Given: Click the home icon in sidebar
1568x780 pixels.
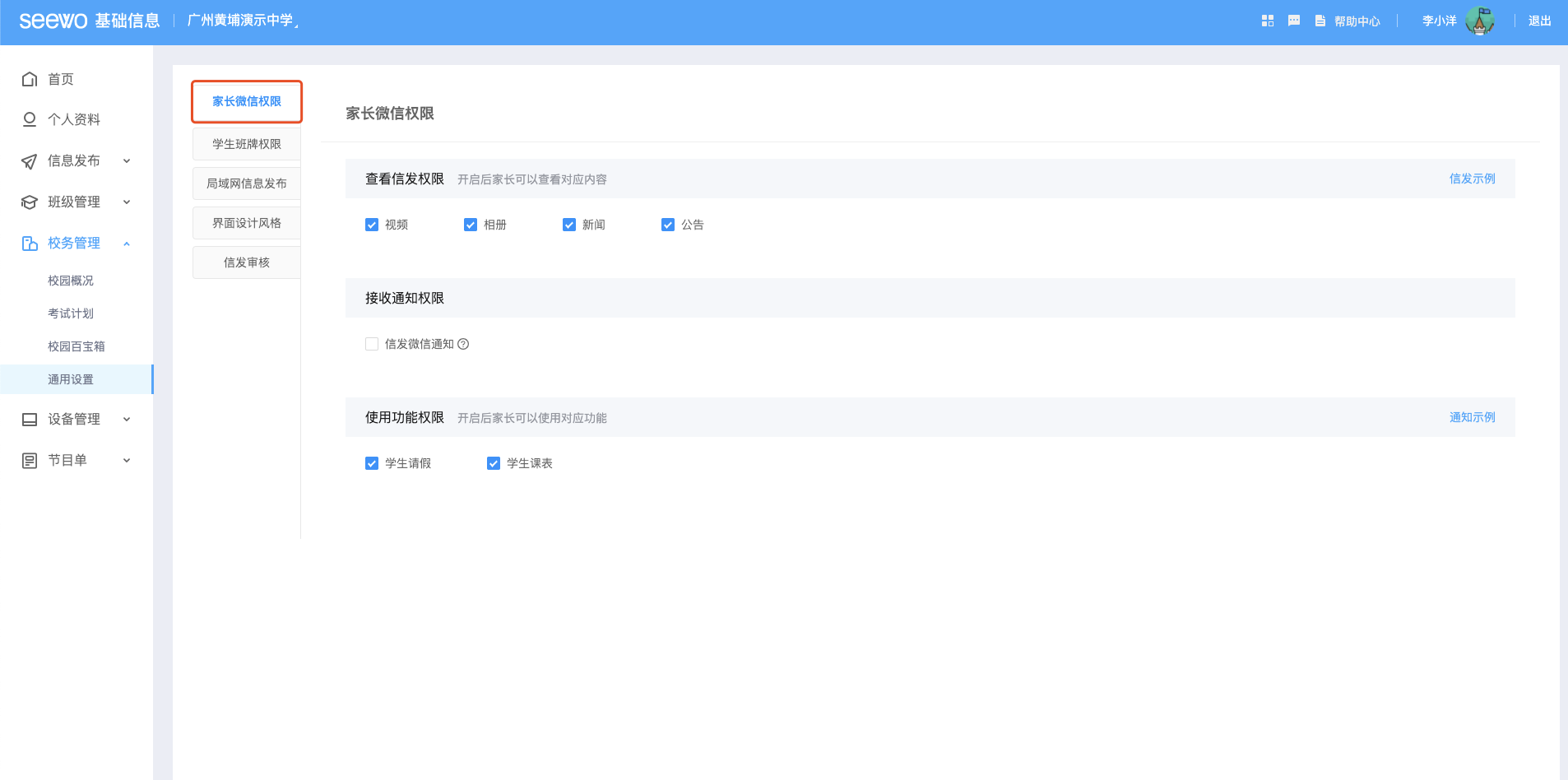Looking at the screenshot, I should point(30,79).
